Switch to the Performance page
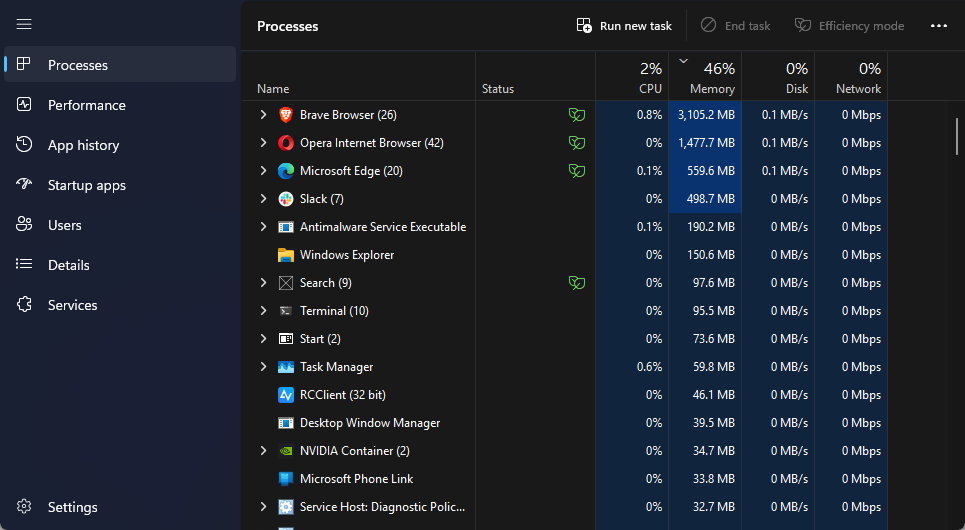965x530 pixels. [x=120, y=105]
